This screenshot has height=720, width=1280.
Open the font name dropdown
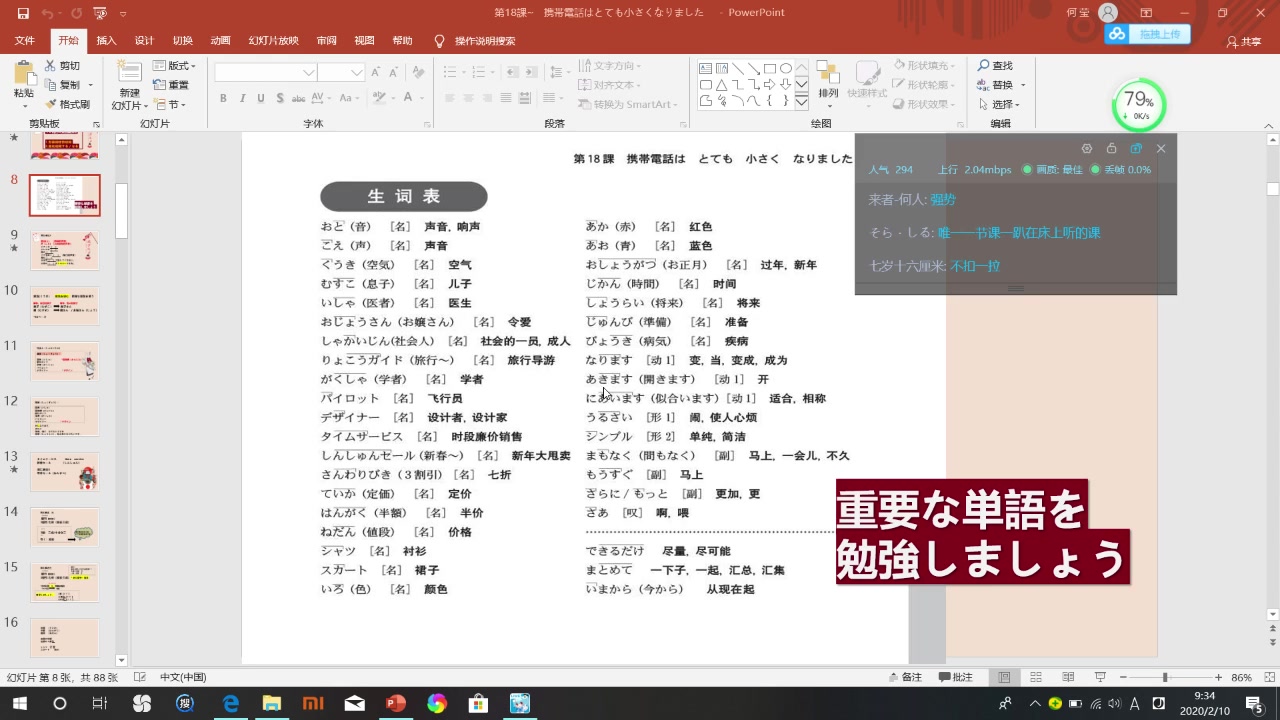tap(308, 72)
